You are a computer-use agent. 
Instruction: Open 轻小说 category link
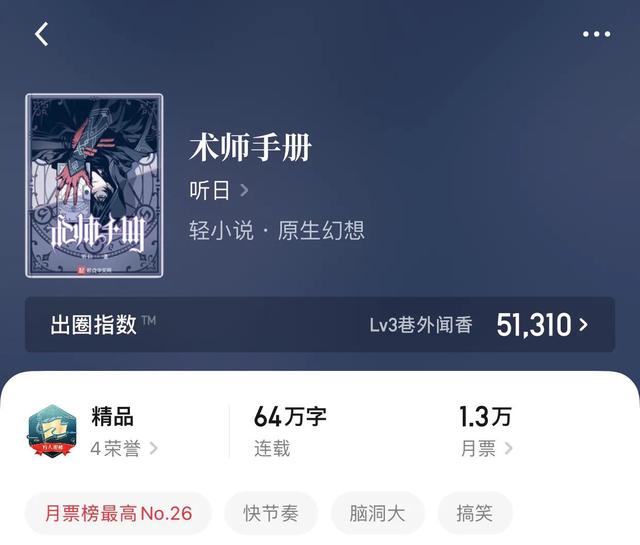coord(221,230)
